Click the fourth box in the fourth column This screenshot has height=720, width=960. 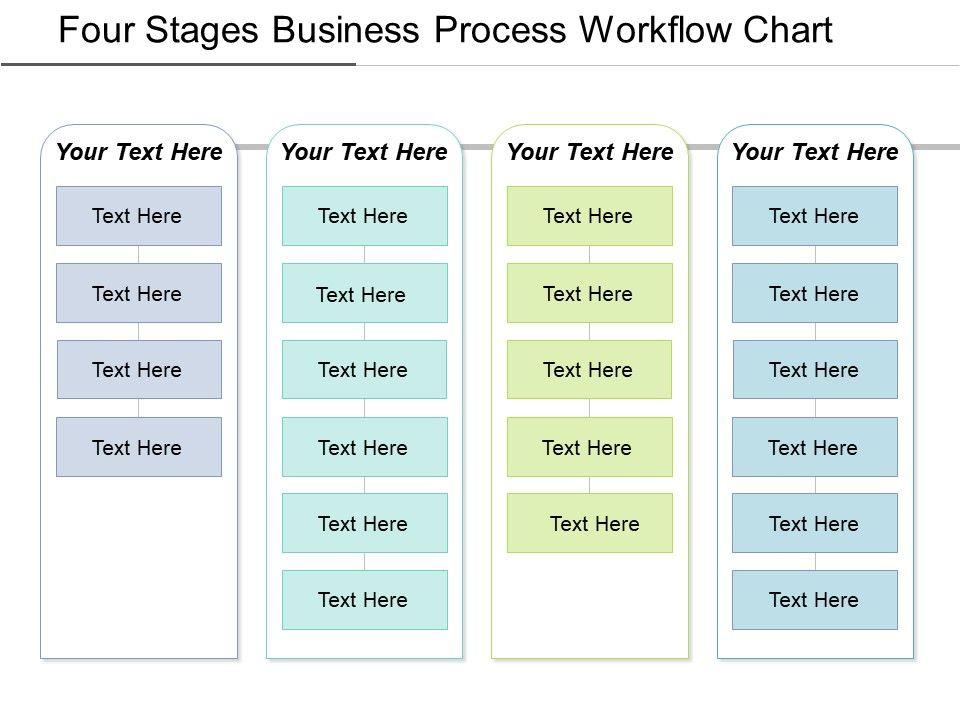pos(815,447)
